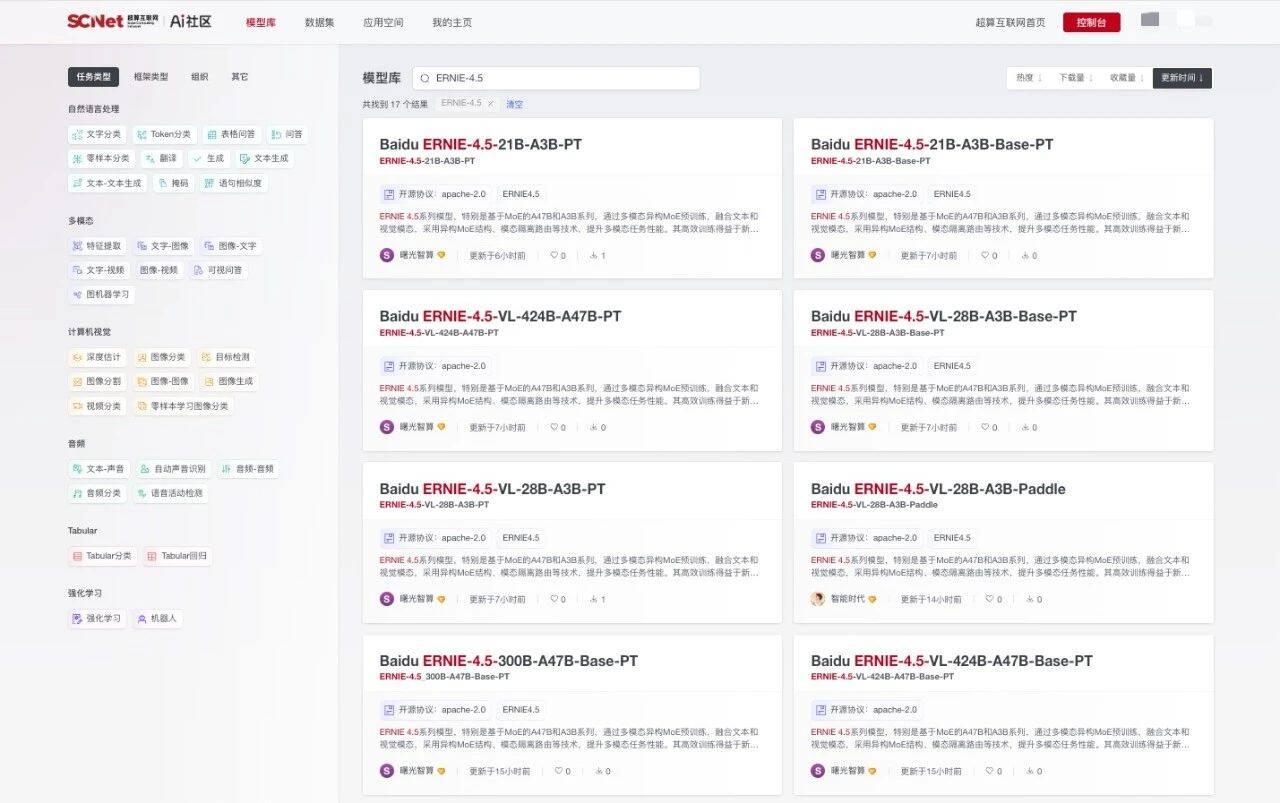Select the 掩码 task tag
The image size is (1280, 803).
coord(173,183)
